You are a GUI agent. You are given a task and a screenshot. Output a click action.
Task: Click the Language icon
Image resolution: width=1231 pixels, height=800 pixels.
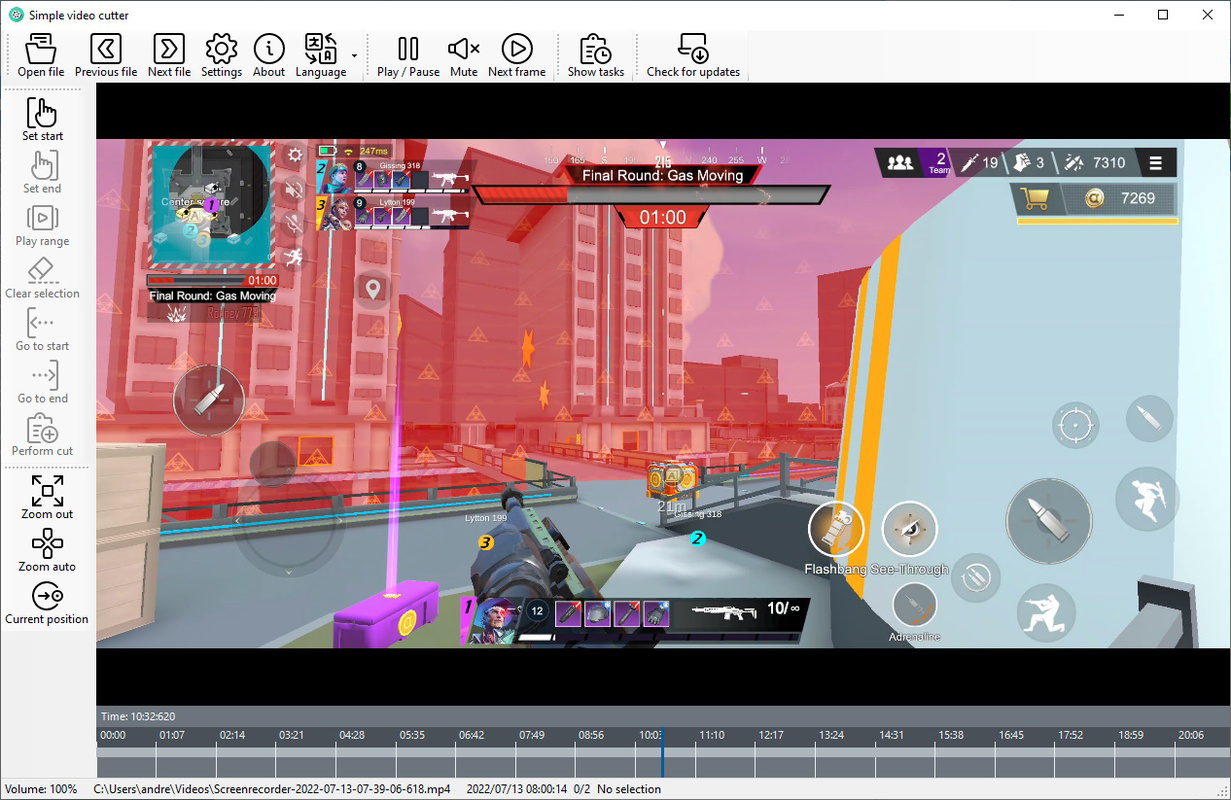[321, 56]
